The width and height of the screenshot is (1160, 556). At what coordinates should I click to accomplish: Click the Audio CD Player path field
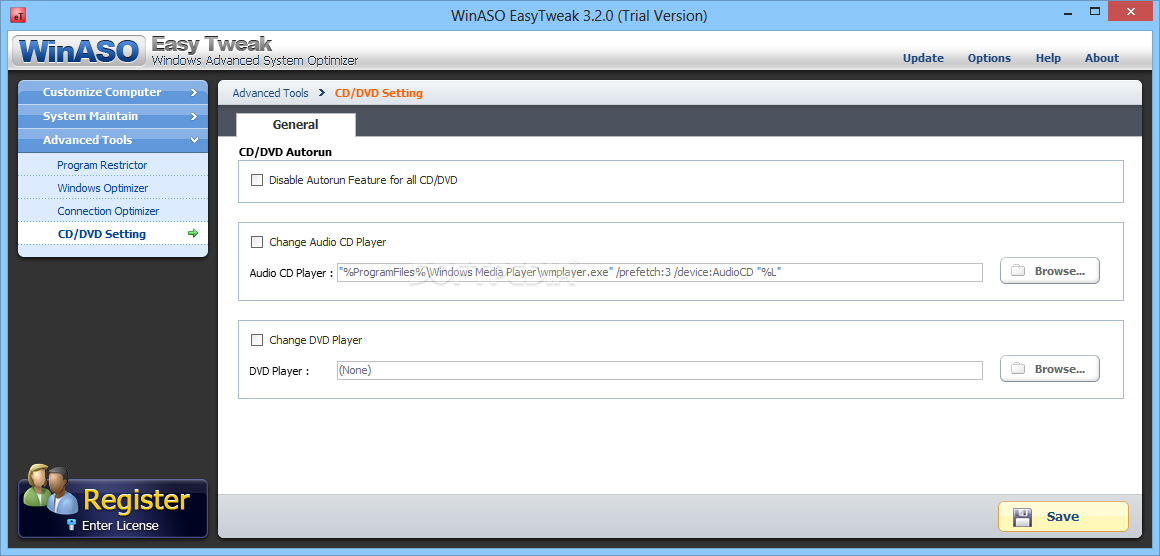tap(659, 272)
